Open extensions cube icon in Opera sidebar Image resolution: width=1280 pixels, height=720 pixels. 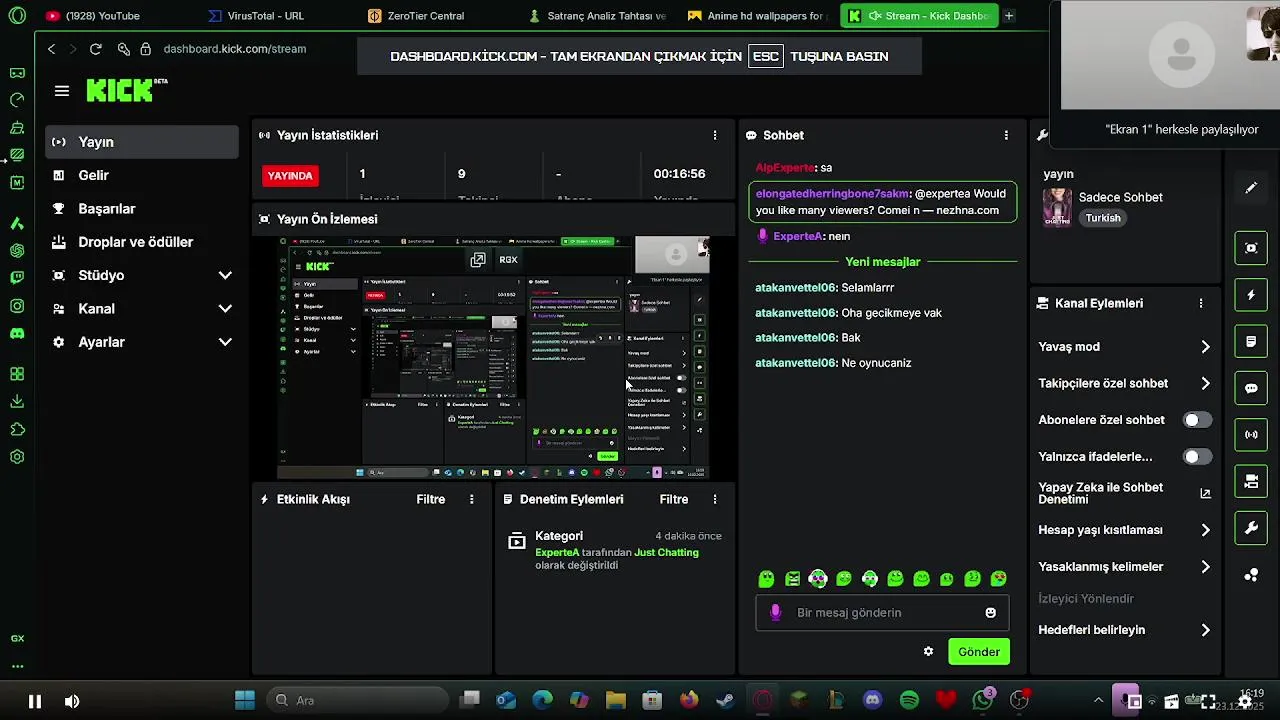point(17,429)
